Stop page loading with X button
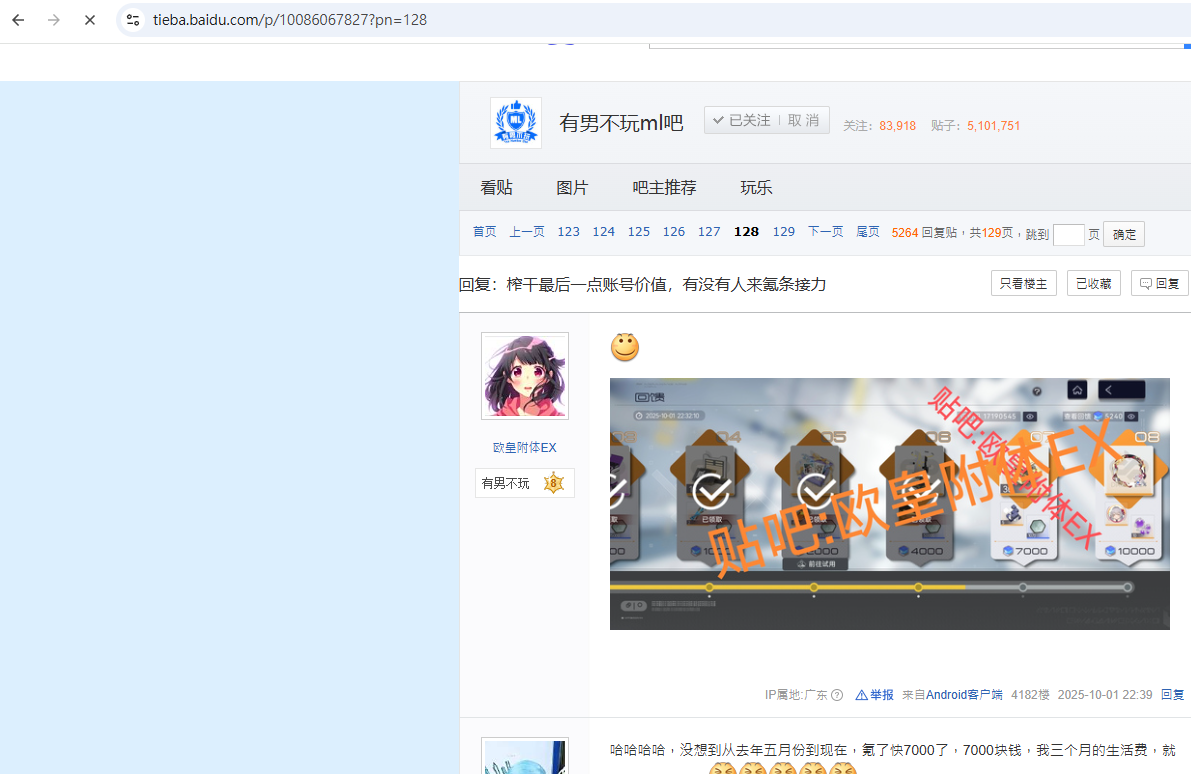 [89, 20]
